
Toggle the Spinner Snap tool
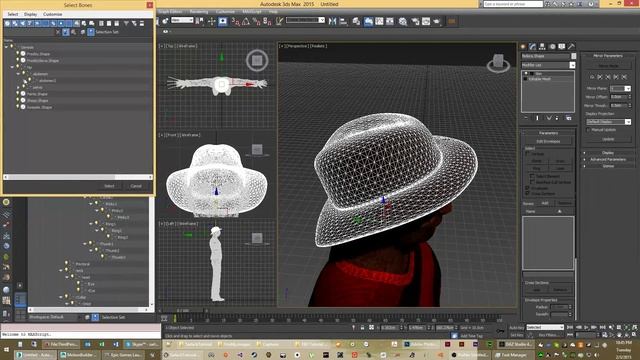[x=267, y=22]
